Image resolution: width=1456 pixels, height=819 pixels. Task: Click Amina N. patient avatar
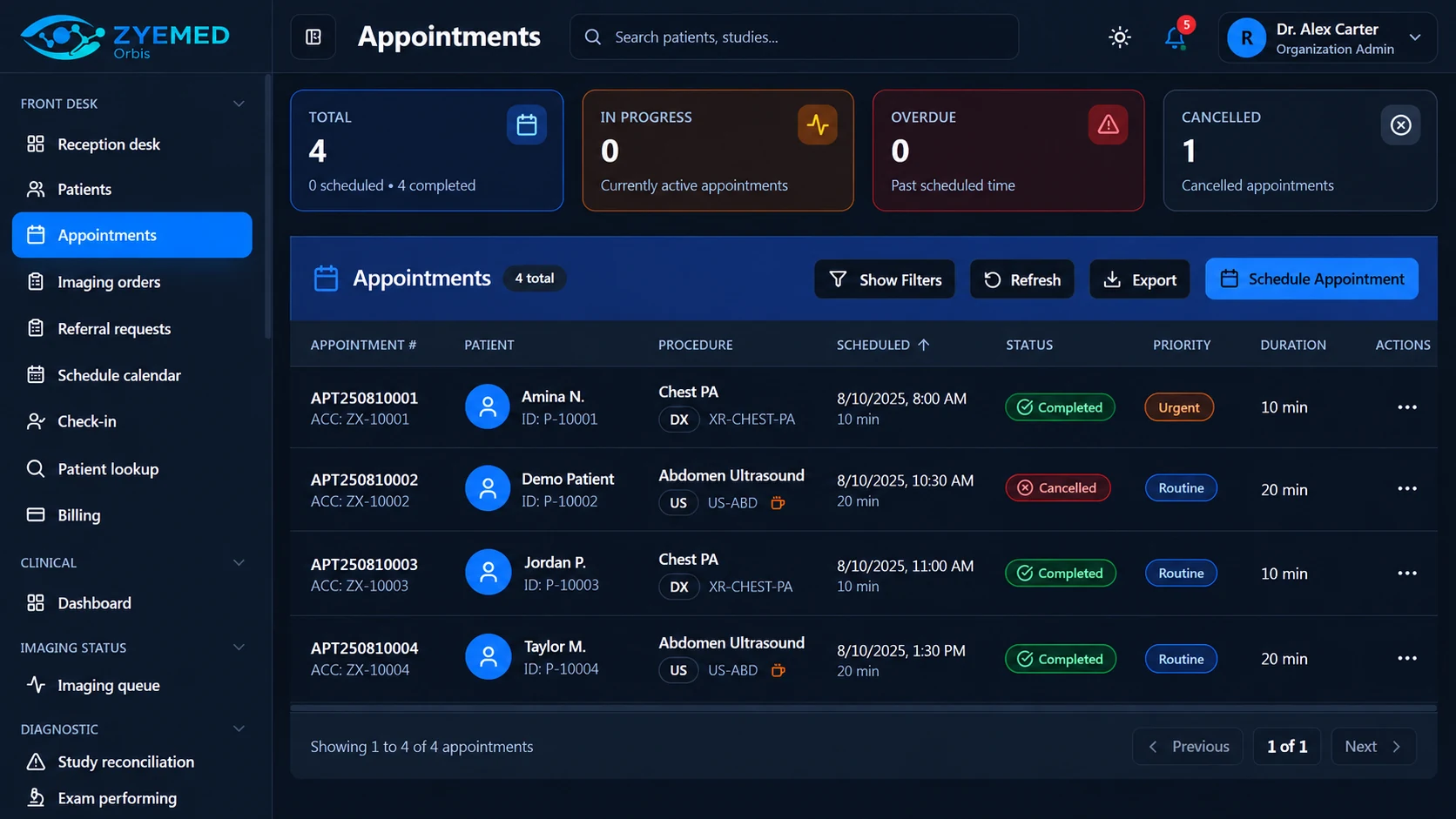488,406
